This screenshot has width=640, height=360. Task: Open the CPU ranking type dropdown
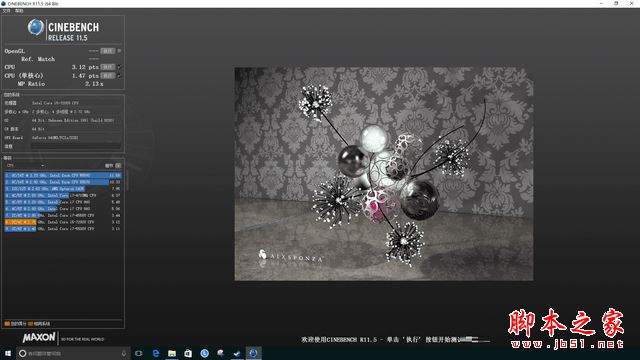(x=25, y=165)
